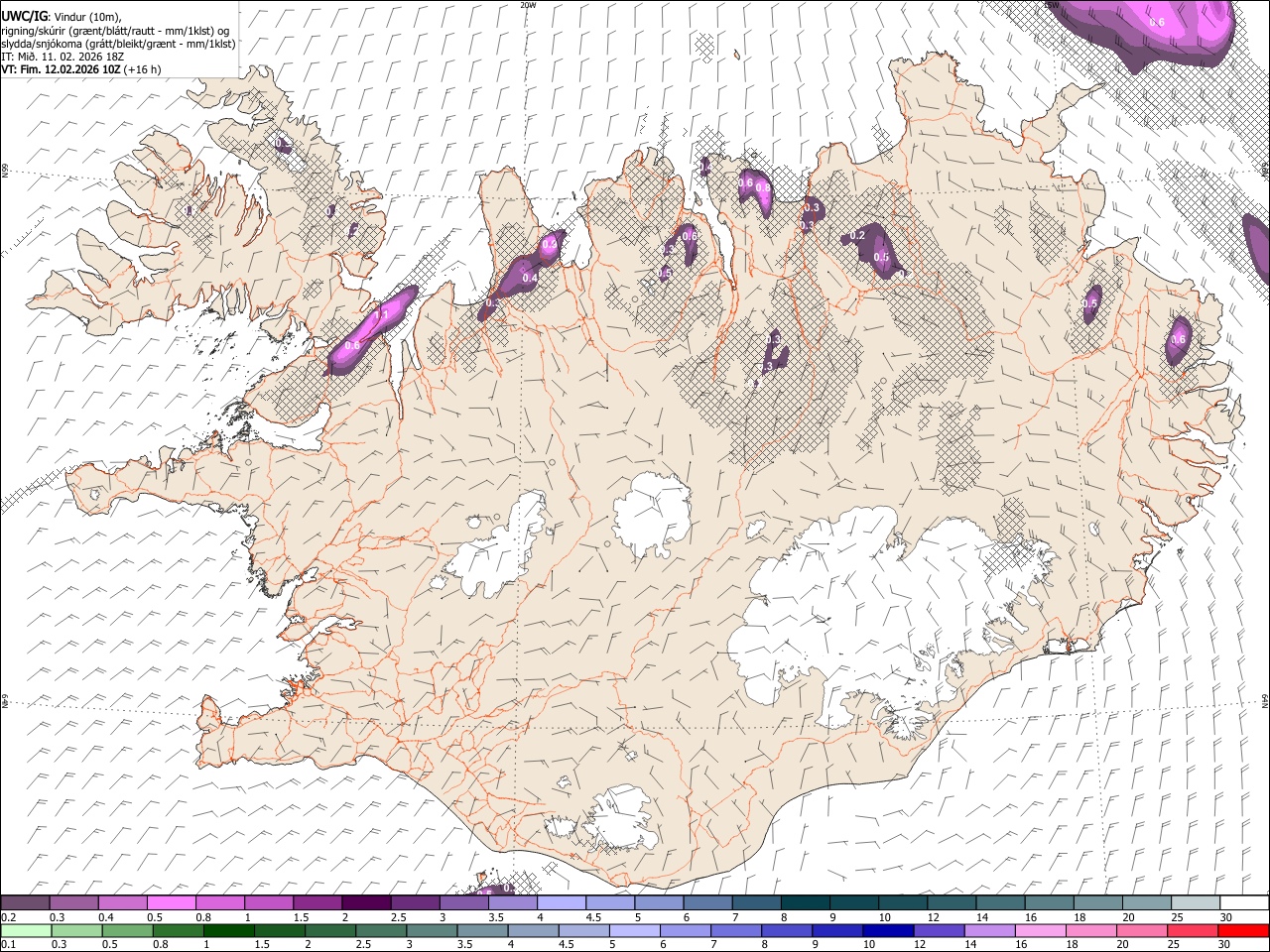Click the bright pink 0.5 swatch in the snow scale

pos(171,903)
